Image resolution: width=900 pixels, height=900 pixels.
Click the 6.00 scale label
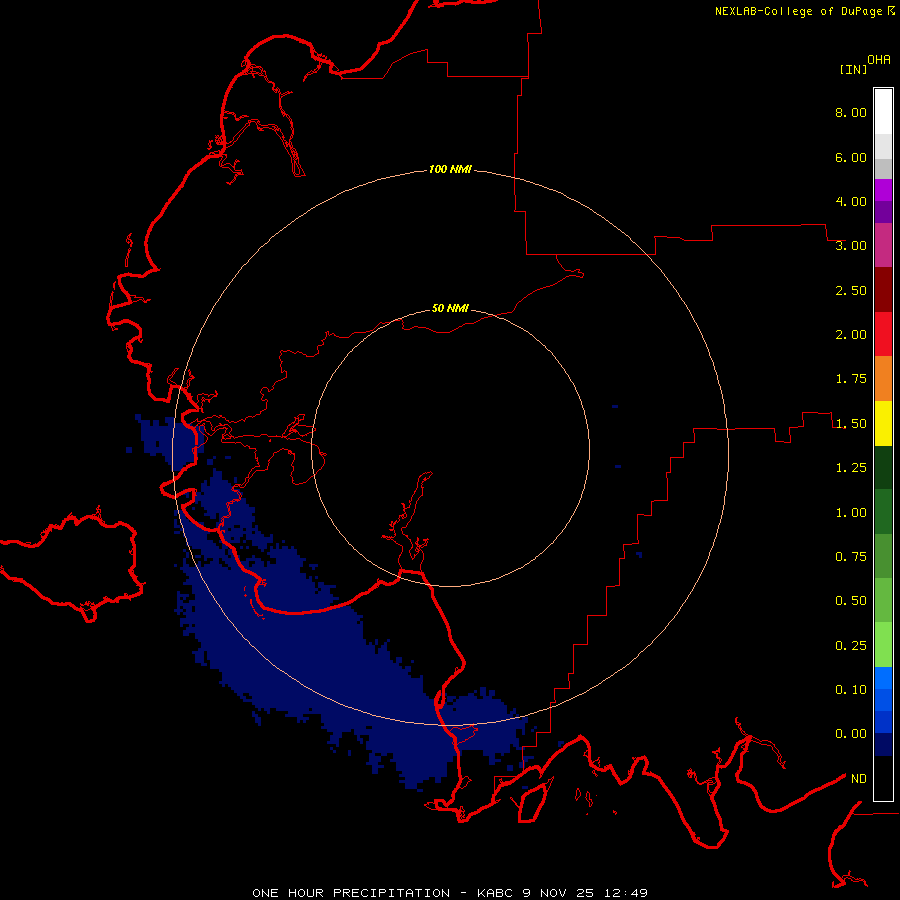(851, 157)
